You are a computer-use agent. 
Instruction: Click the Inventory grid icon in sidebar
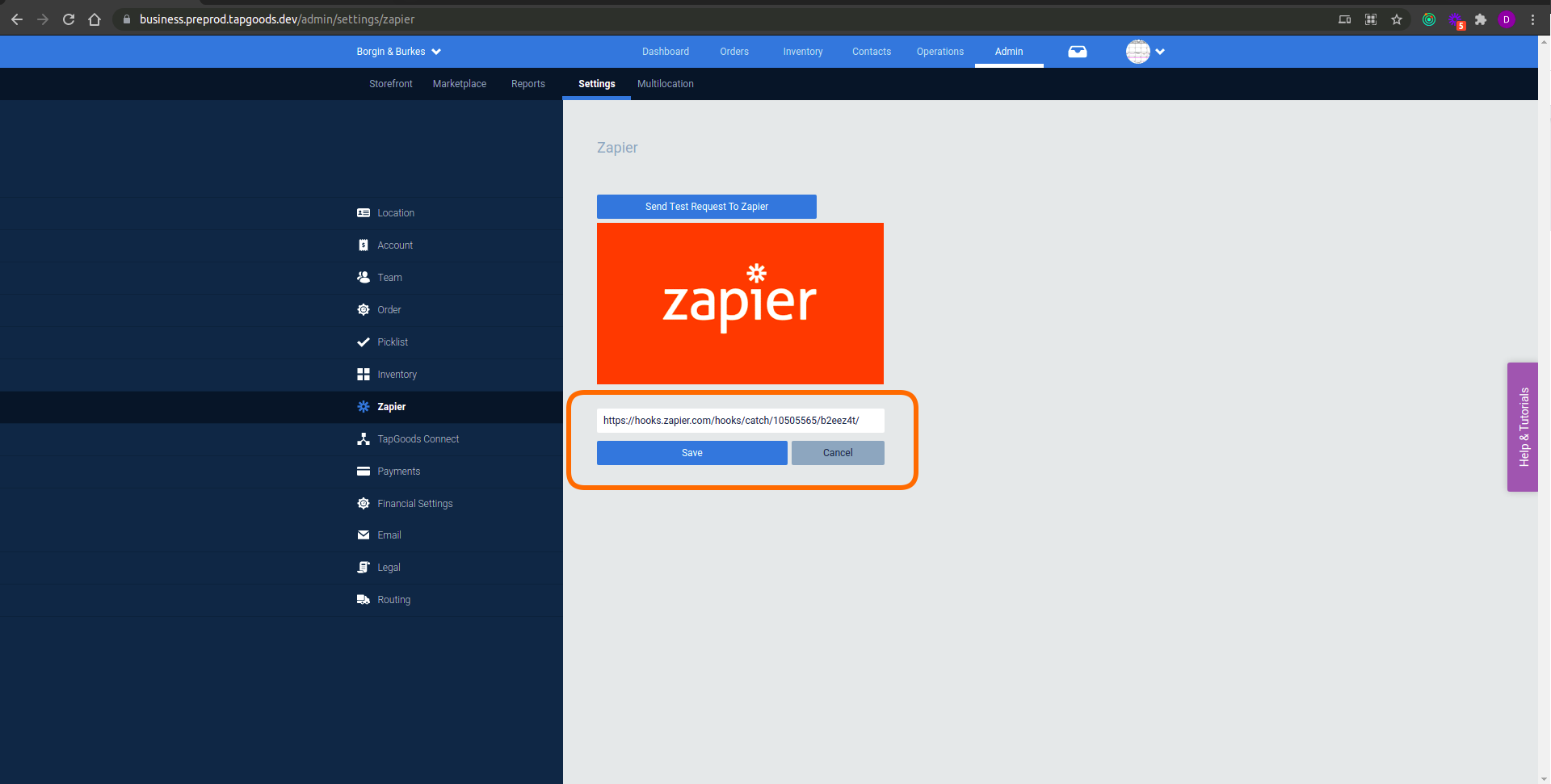pos(364,375)
